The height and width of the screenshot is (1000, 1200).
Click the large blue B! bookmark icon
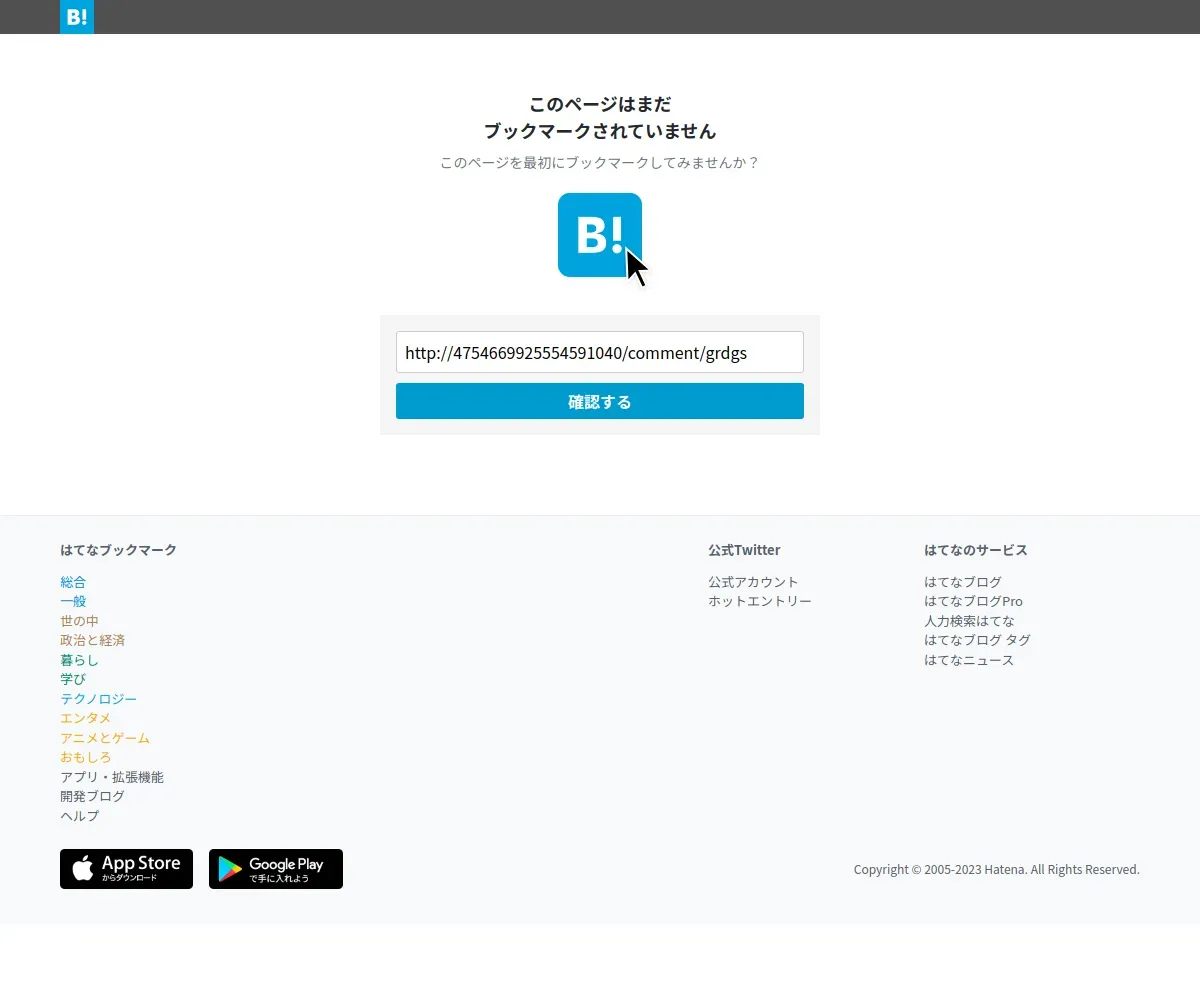(600, 235)
